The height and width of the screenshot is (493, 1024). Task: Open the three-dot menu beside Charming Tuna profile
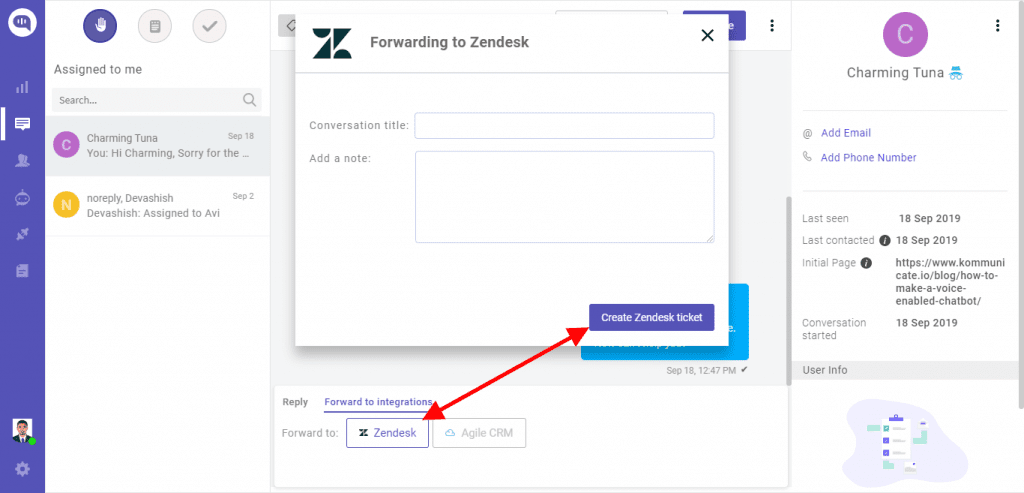pos(997,25)
